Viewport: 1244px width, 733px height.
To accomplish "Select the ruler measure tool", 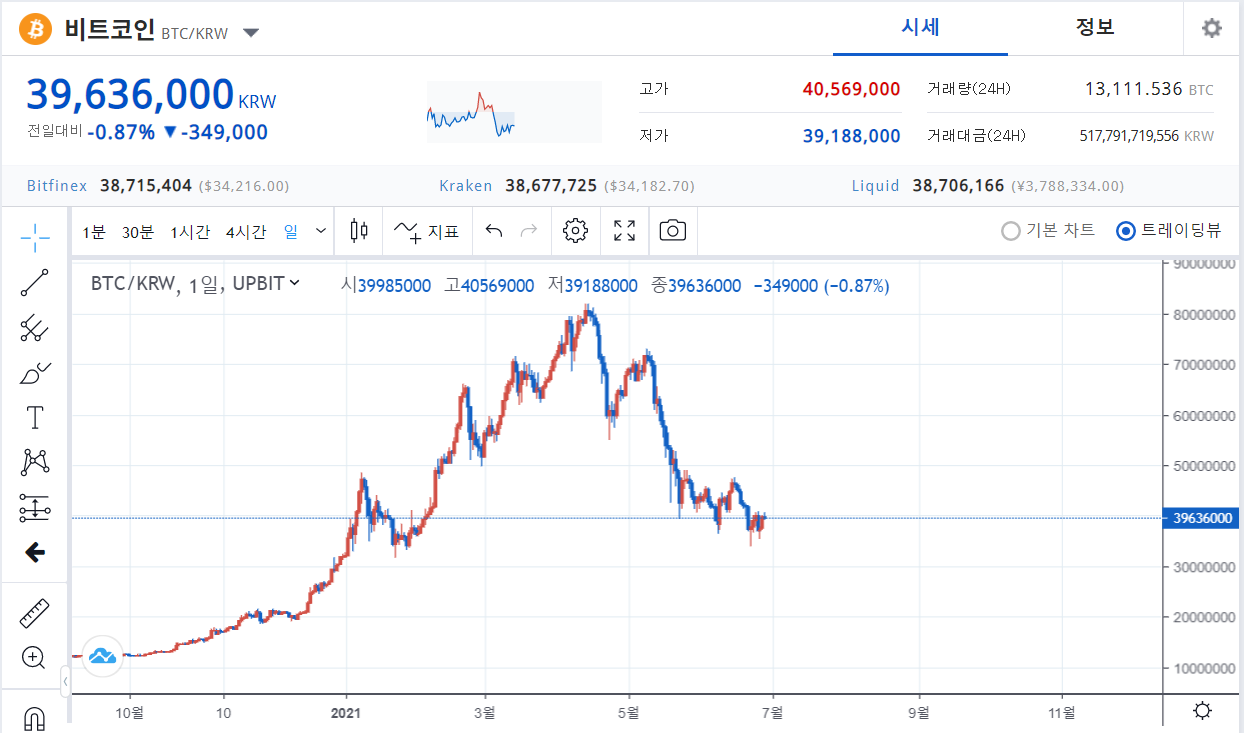I will pyautogui.click(x=34, y=612).
